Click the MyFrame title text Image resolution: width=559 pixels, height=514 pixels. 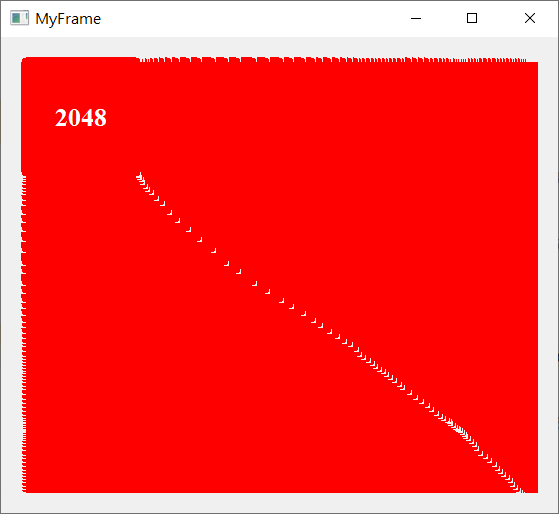(x=68, y=19)
